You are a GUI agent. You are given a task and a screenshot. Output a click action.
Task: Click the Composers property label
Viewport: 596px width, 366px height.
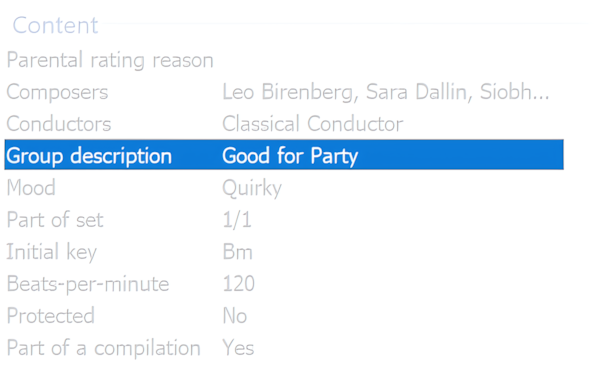pos(57,92)
